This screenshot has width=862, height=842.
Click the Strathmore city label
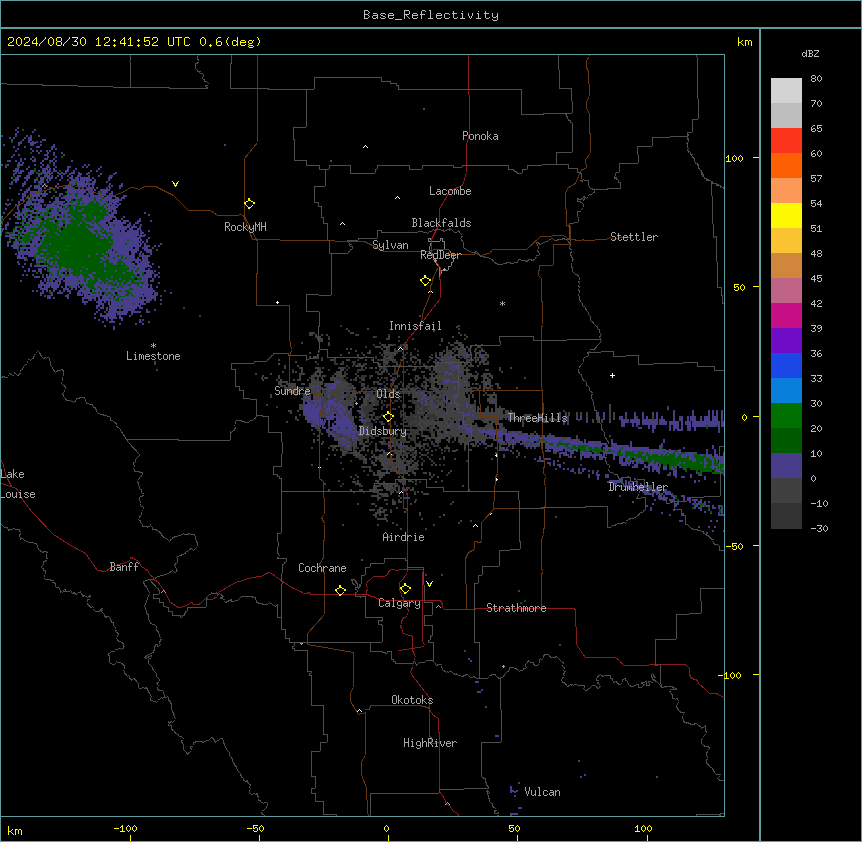click(516, 608)
